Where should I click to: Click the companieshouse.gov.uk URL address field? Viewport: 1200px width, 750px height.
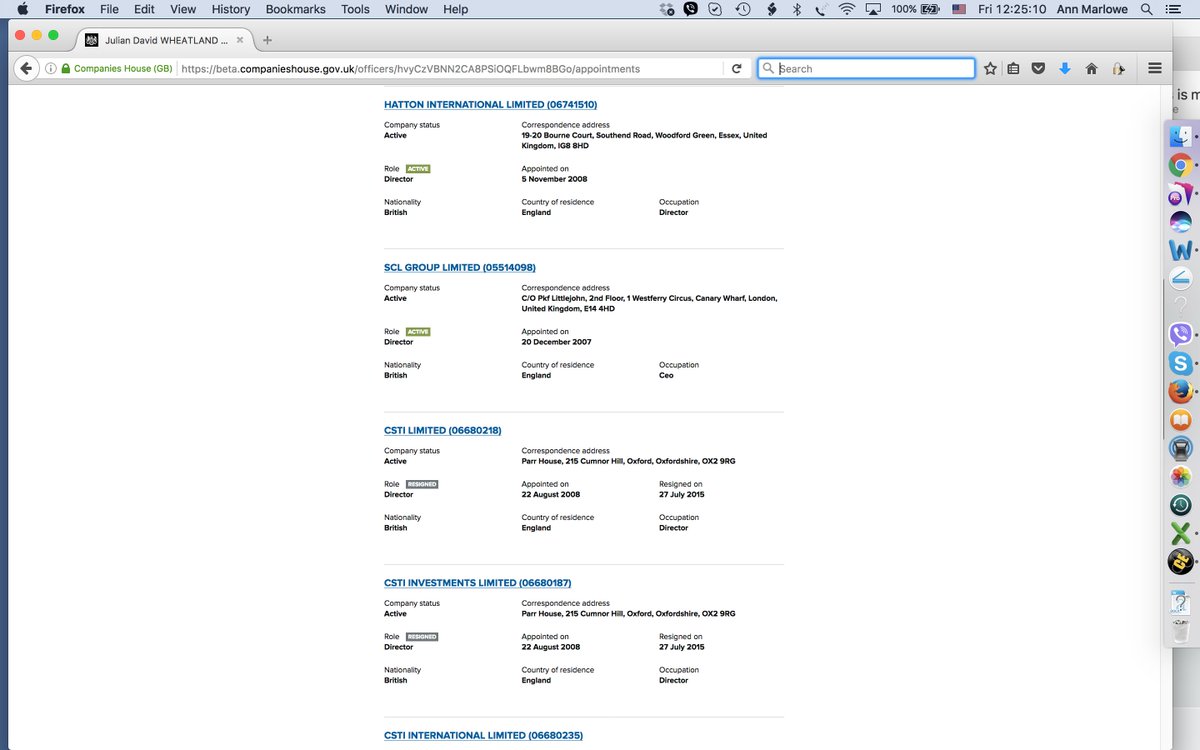click(452, 69)
